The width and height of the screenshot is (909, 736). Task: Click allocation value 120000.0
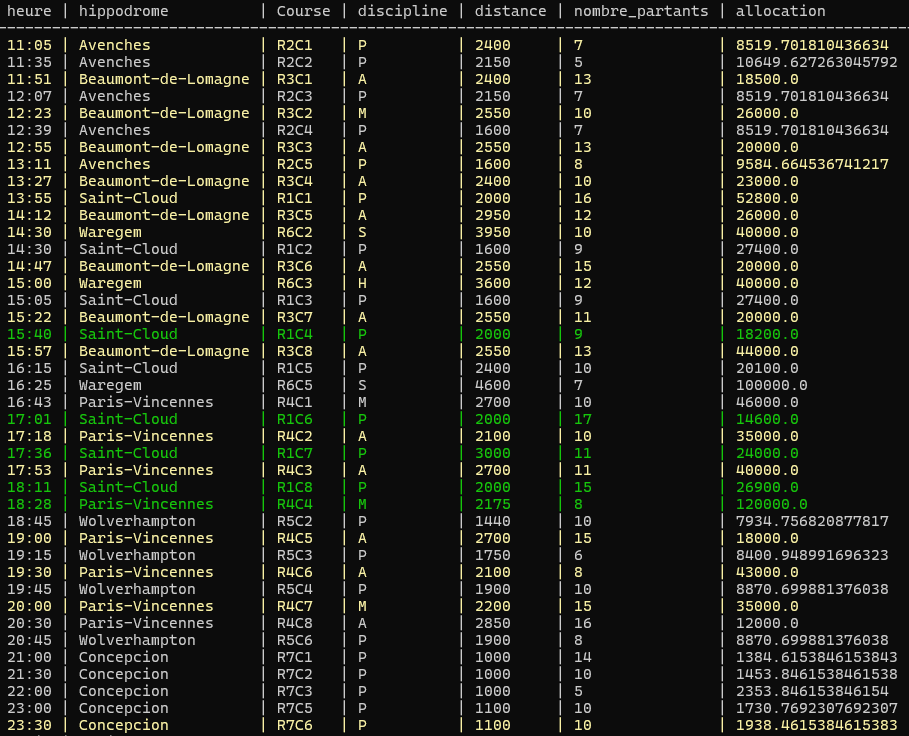point(772,504)
